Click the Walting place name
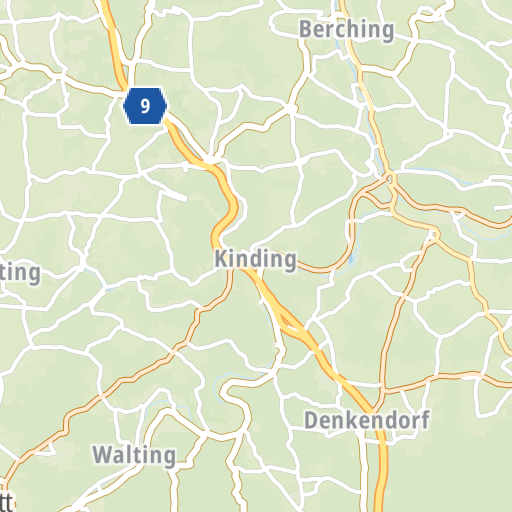Screen dimensions: 512x512 134,455
